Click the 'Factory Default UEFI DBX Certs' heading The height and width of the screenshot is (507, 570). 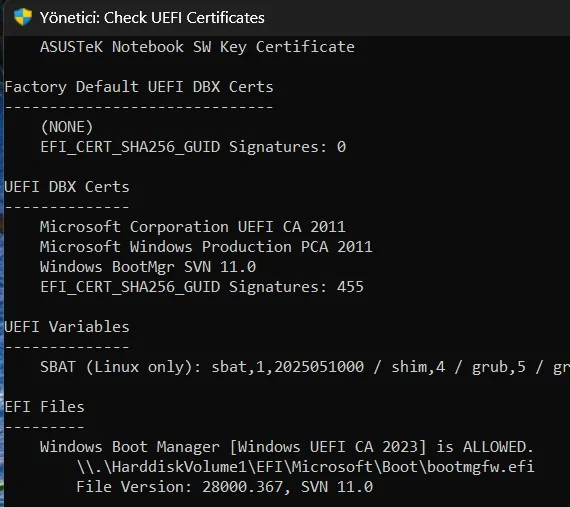[139, 87]
